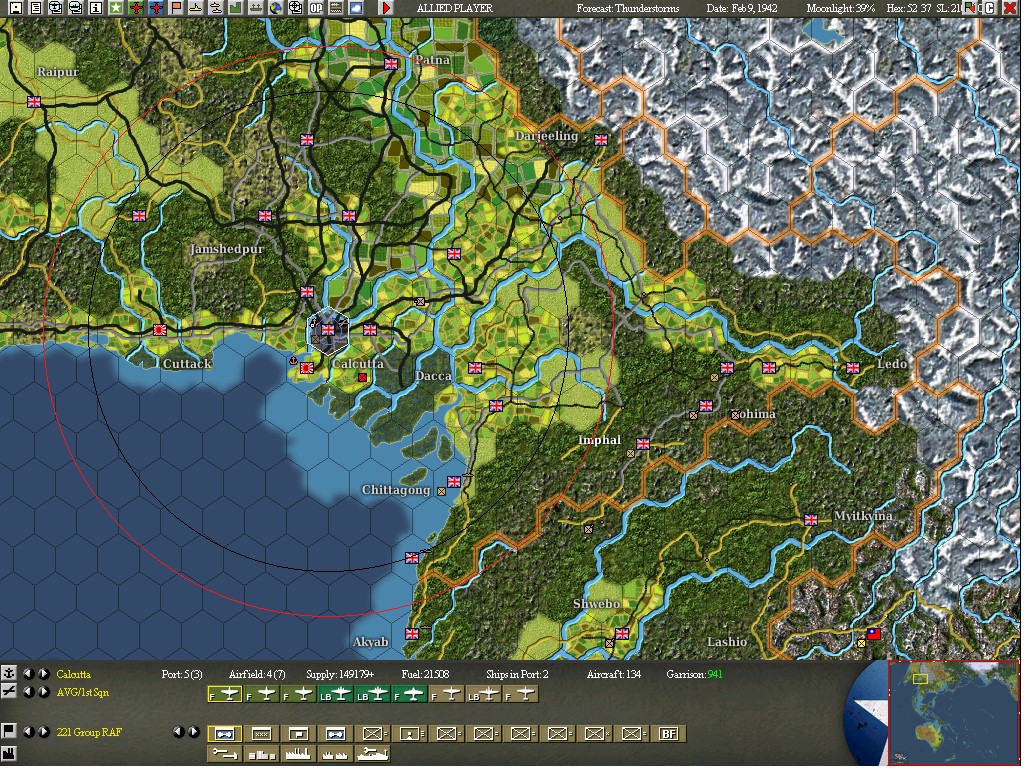Open the two yellow ships task force icon

coord(216,8)
